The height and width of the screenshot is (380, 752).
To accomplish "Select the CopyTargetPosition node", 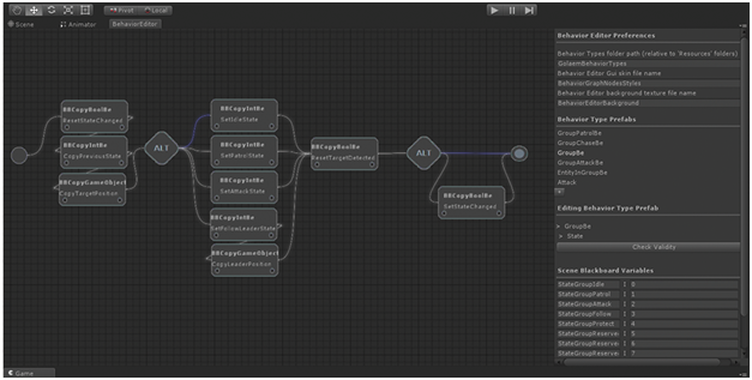I will coord(92,190).
